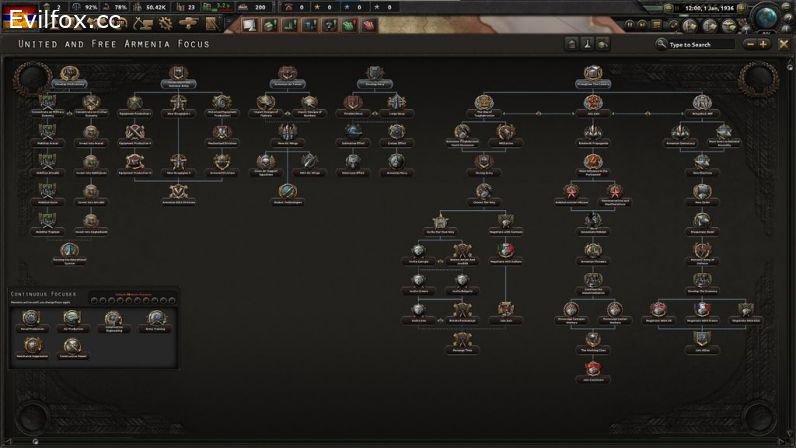Viewport: 796px width, 448px height.
Task: Click the Join Allies focus icon
Action: point(703,338)
